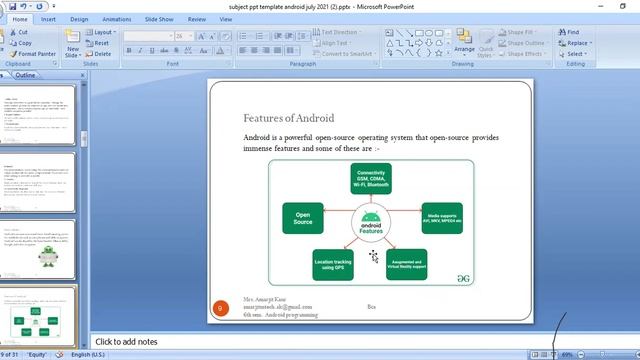The width and height of the screenshot is (640, 360).
Task: Open the Animations ribbon tab
Action: [x=117, y=19]
